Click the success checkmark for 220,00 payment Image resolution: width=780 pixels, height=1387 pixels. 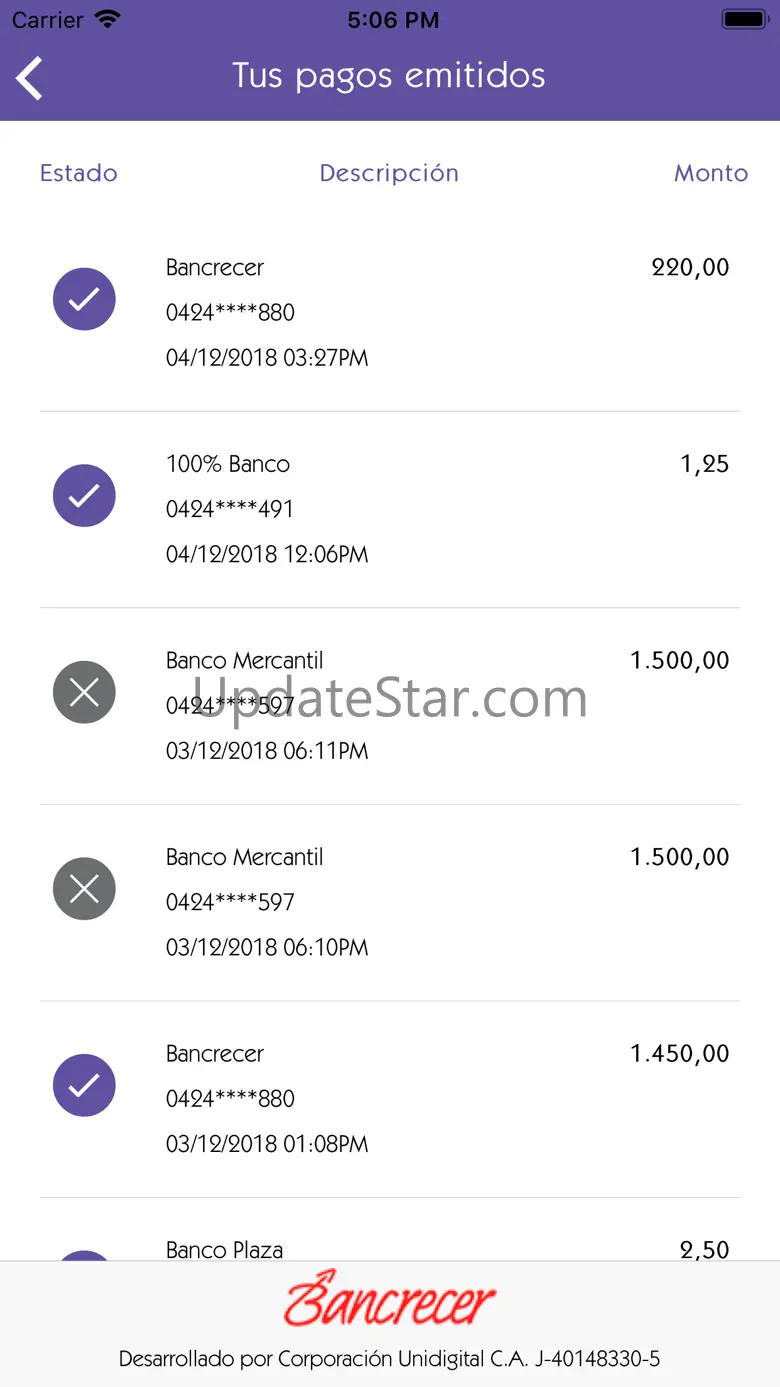pos(84,299)
